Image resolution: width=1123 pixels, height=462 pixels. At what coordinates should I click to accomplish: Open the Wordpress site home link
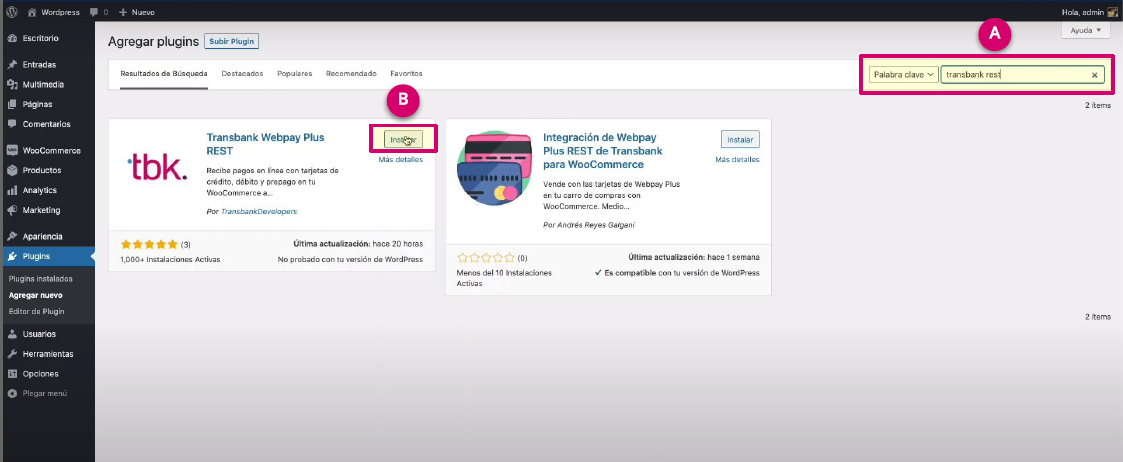tap(52, 12)
